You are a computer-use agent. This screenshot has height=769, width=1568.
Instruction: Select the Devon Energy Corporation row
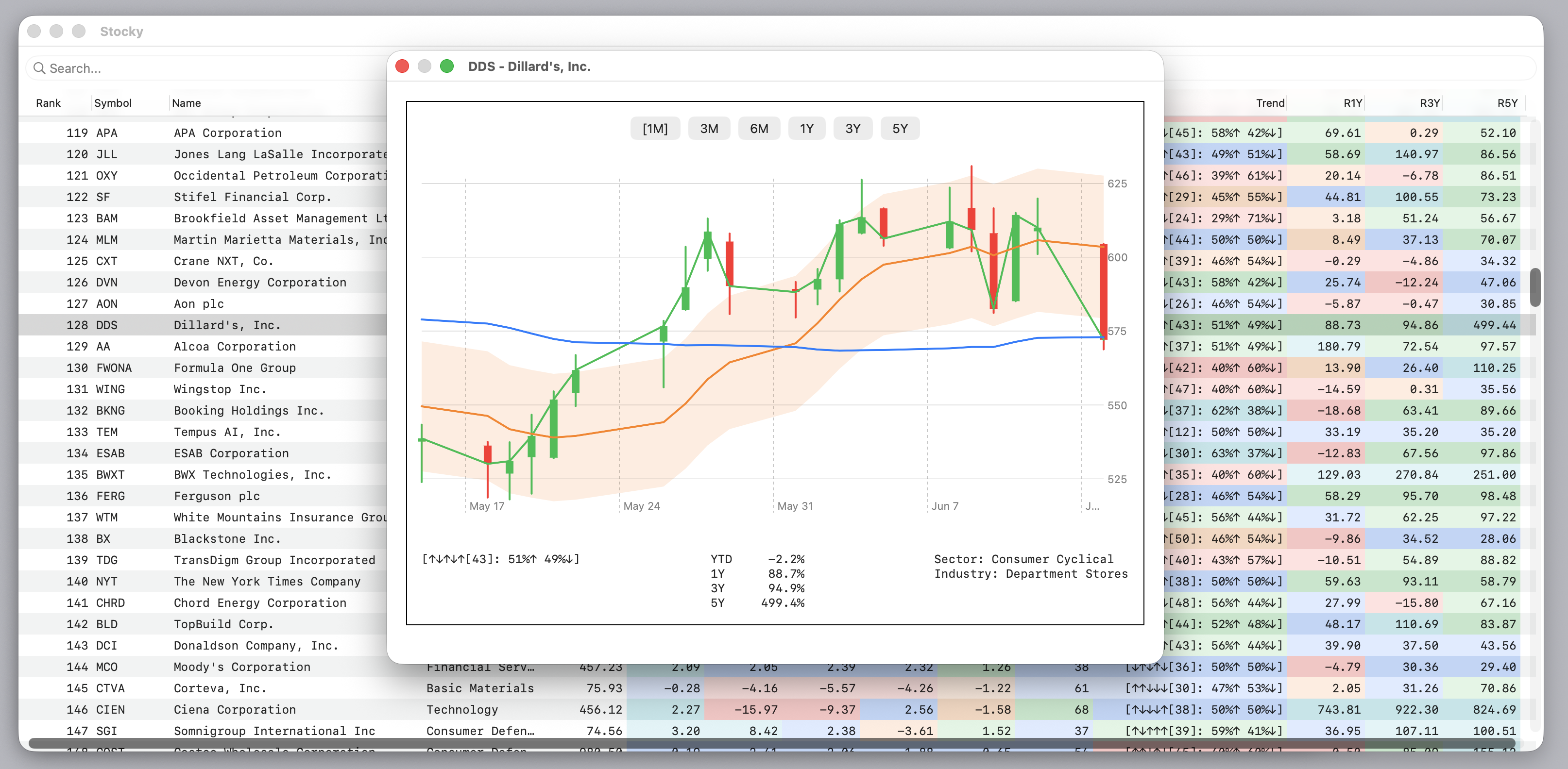pyautogui.click(x=202, y=282)
